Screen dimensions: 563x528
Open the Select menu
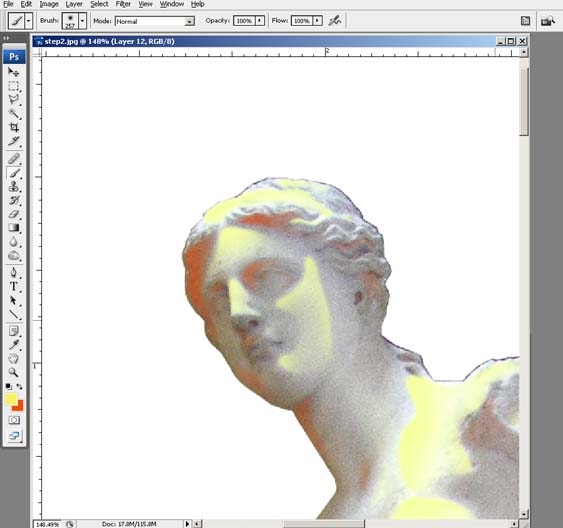tap(99, 4)
